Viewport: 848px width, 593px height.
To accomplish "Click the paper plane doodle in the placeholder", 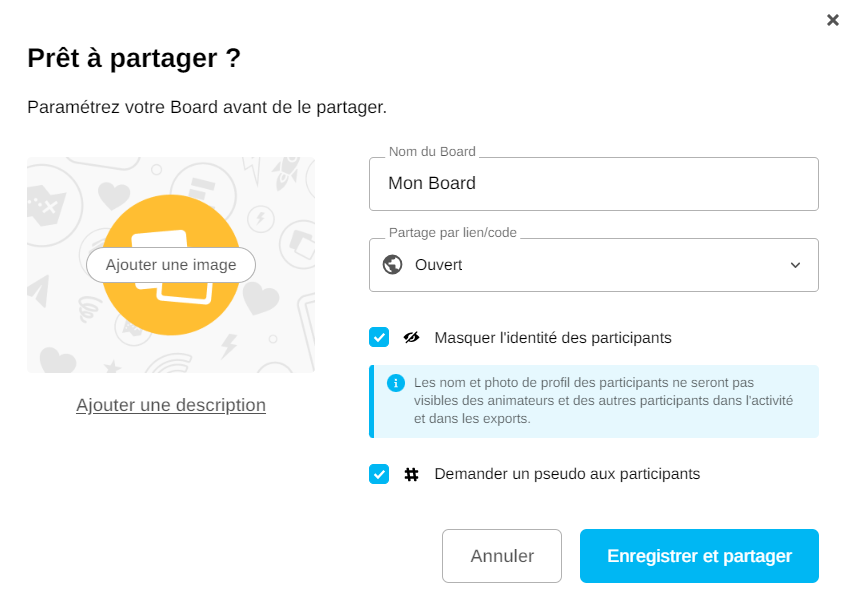I will tap(38, 290).
